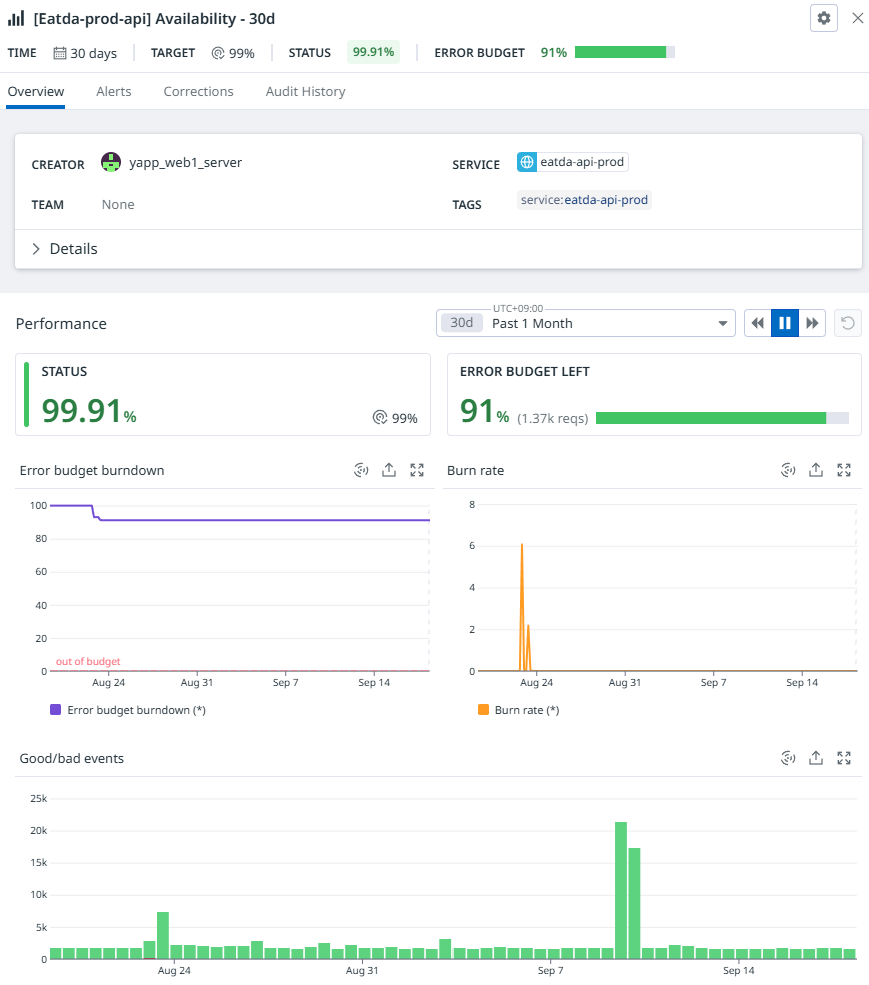The width and height of the screenshot is (869, 985).
Task: Click the calendar icon next to 30 days
Action: coord(60,53)
